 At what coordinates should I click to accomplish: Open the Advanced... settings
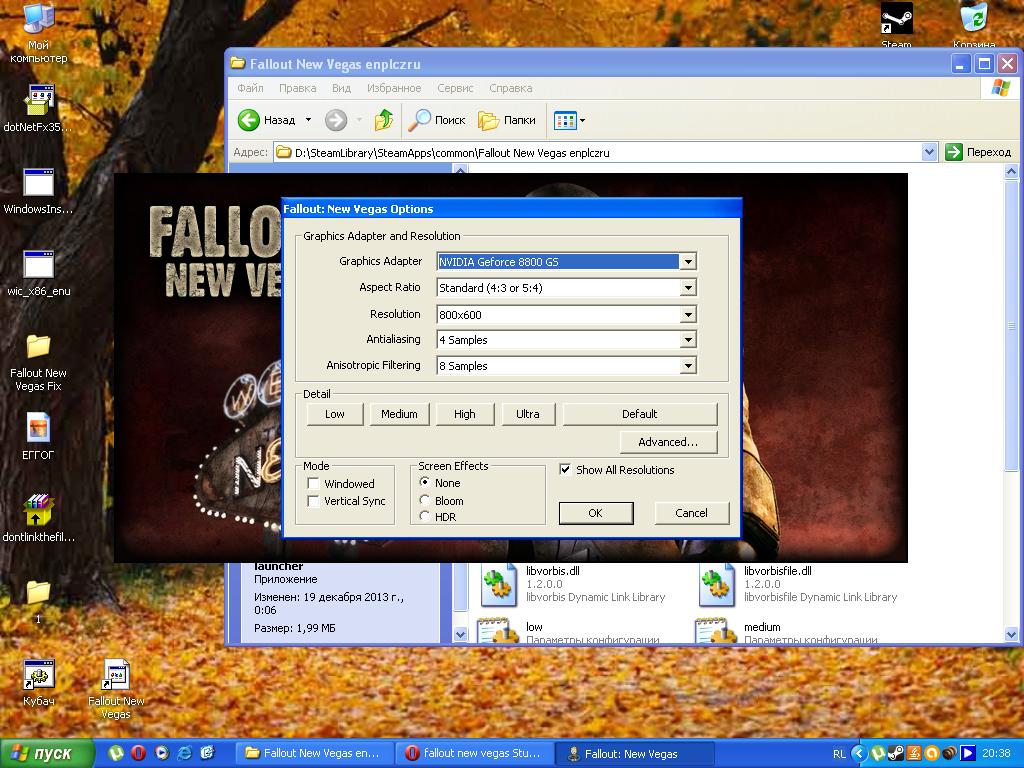point(669,442)
